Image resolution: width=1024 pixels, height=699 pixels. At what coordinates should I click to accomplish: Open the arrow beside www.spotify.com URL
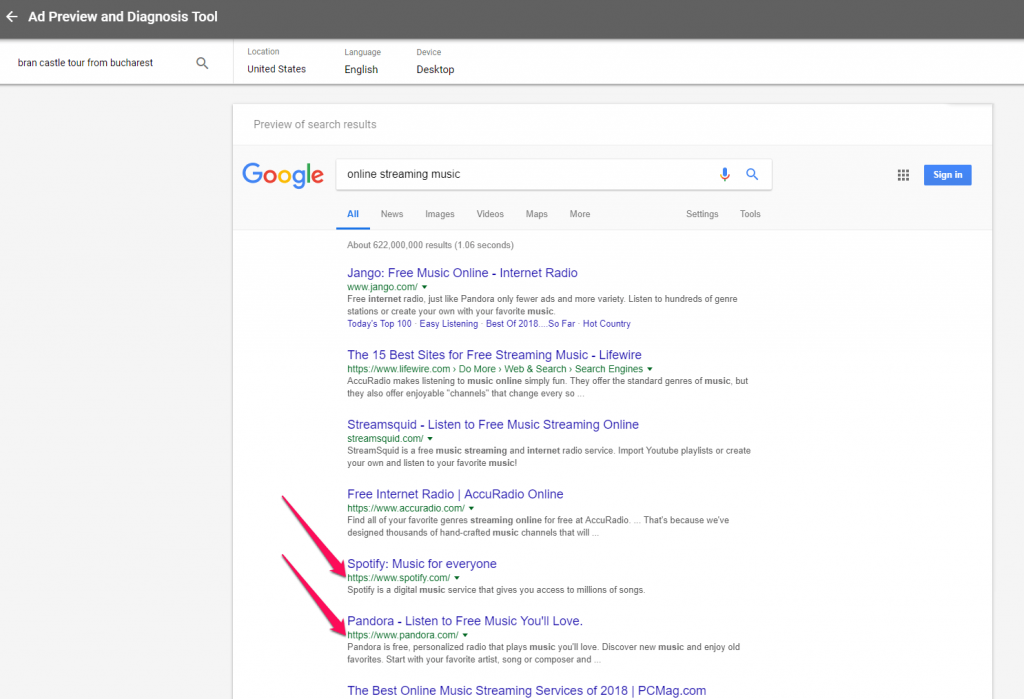(x=454, y=577)
